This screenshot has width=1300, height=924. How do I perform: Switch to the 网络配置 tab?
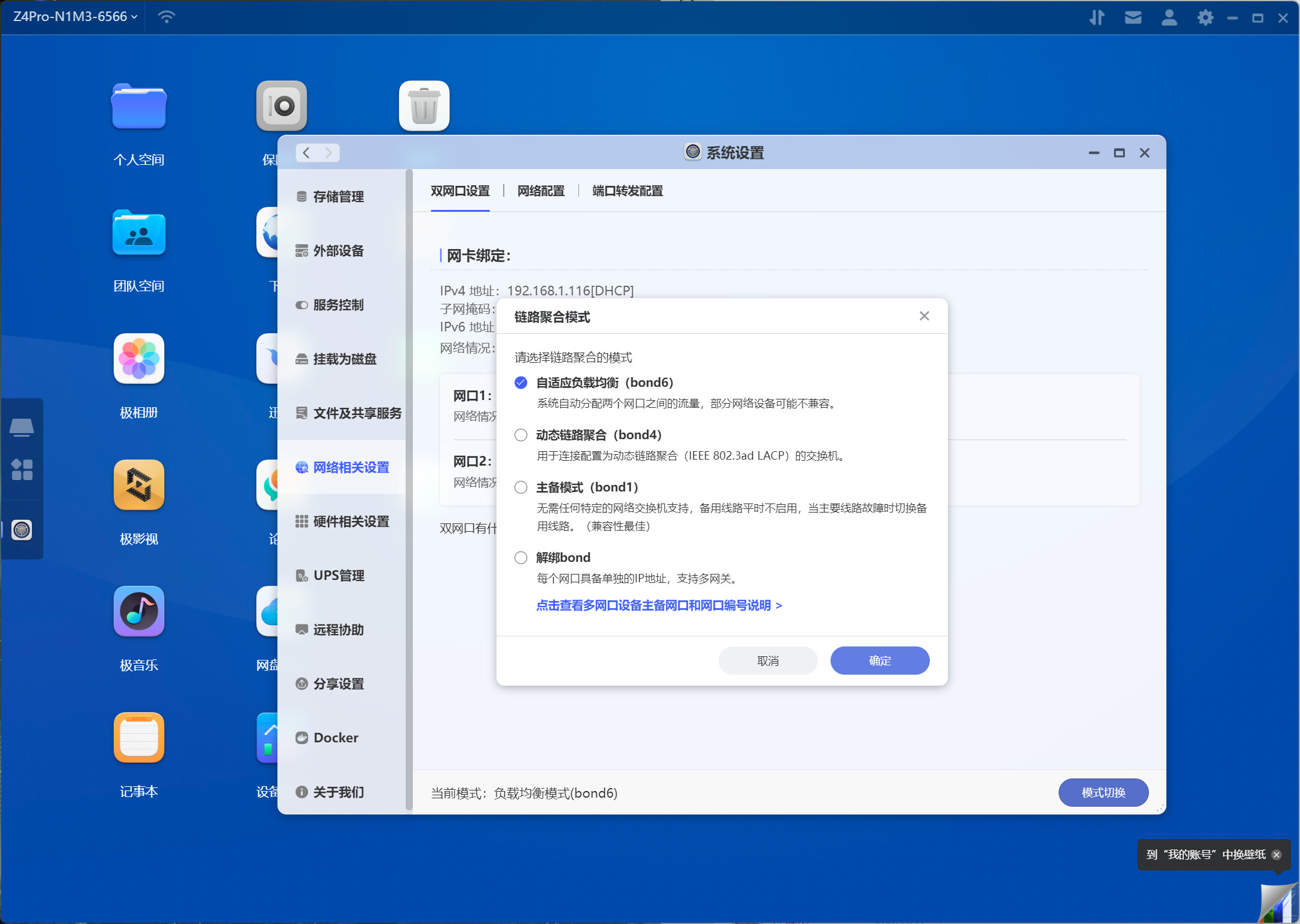[540, 191]
